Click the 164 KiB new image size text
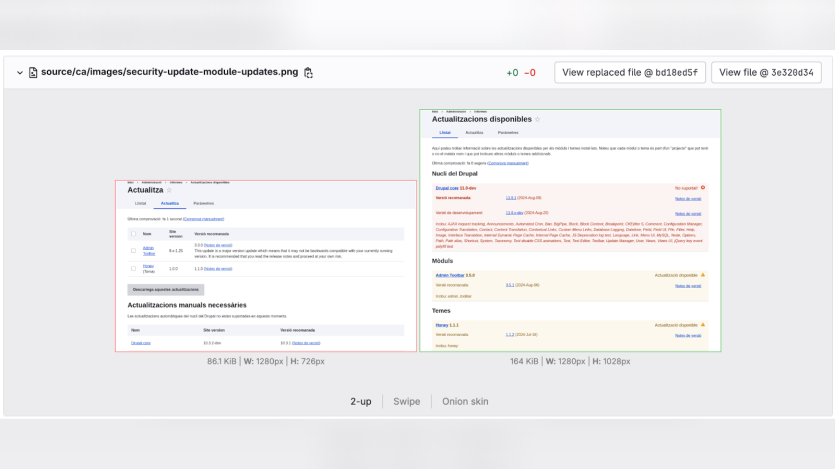The height and width of the screenshot is (469, 835). pos(524,361)
